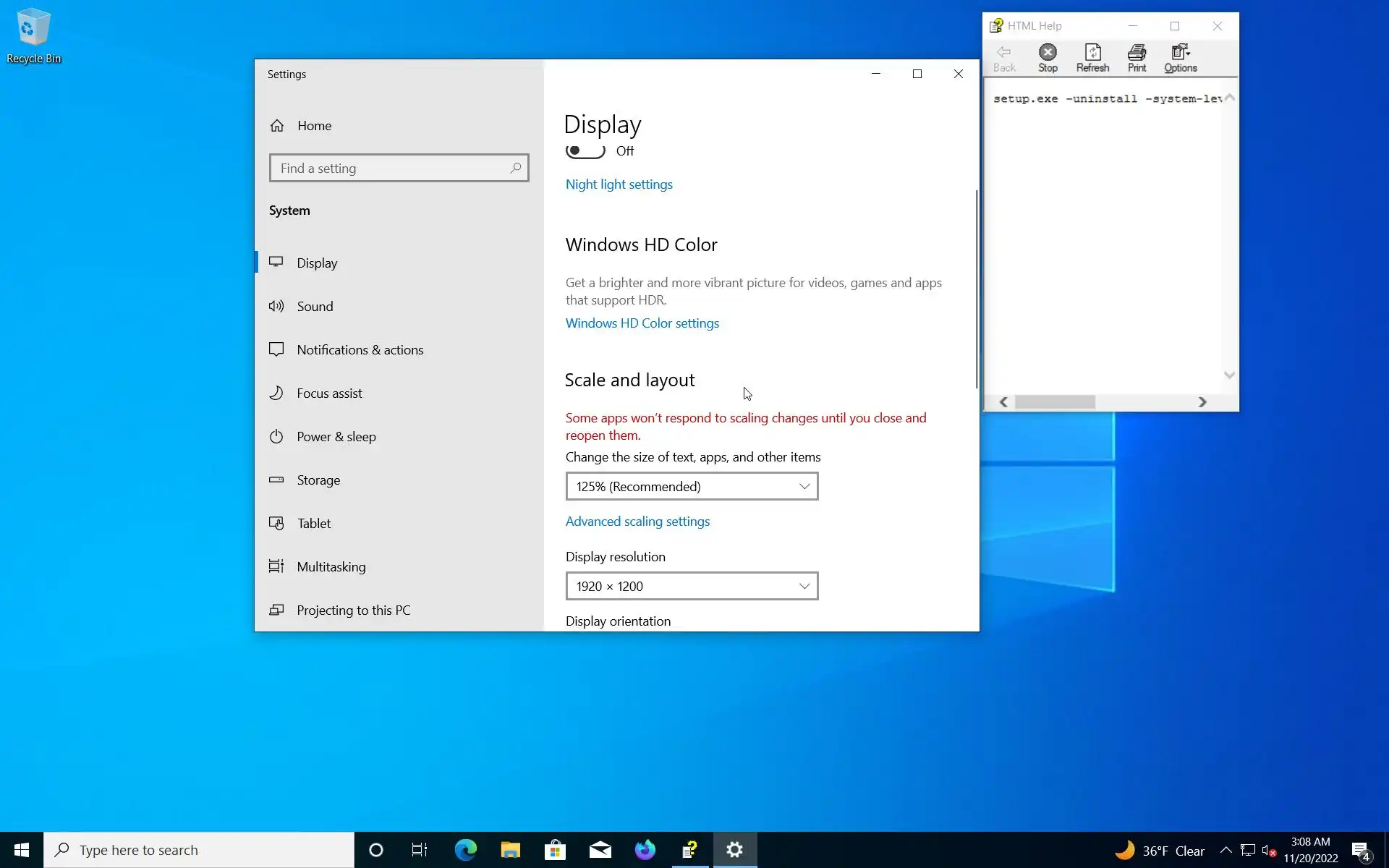Screen dimensions: 1389x868
Task: Open Night light settings link
Action: pyautogui.click(x=619, y=184)
